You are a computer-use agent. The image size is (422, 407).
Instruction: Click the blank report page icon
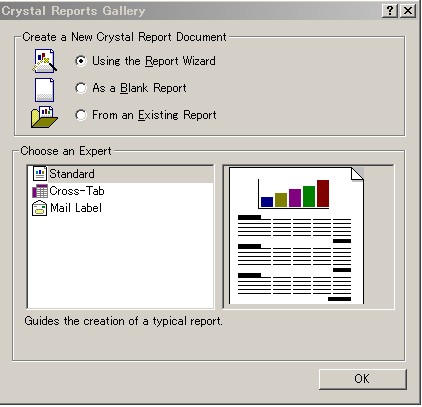tap(44, 90)
